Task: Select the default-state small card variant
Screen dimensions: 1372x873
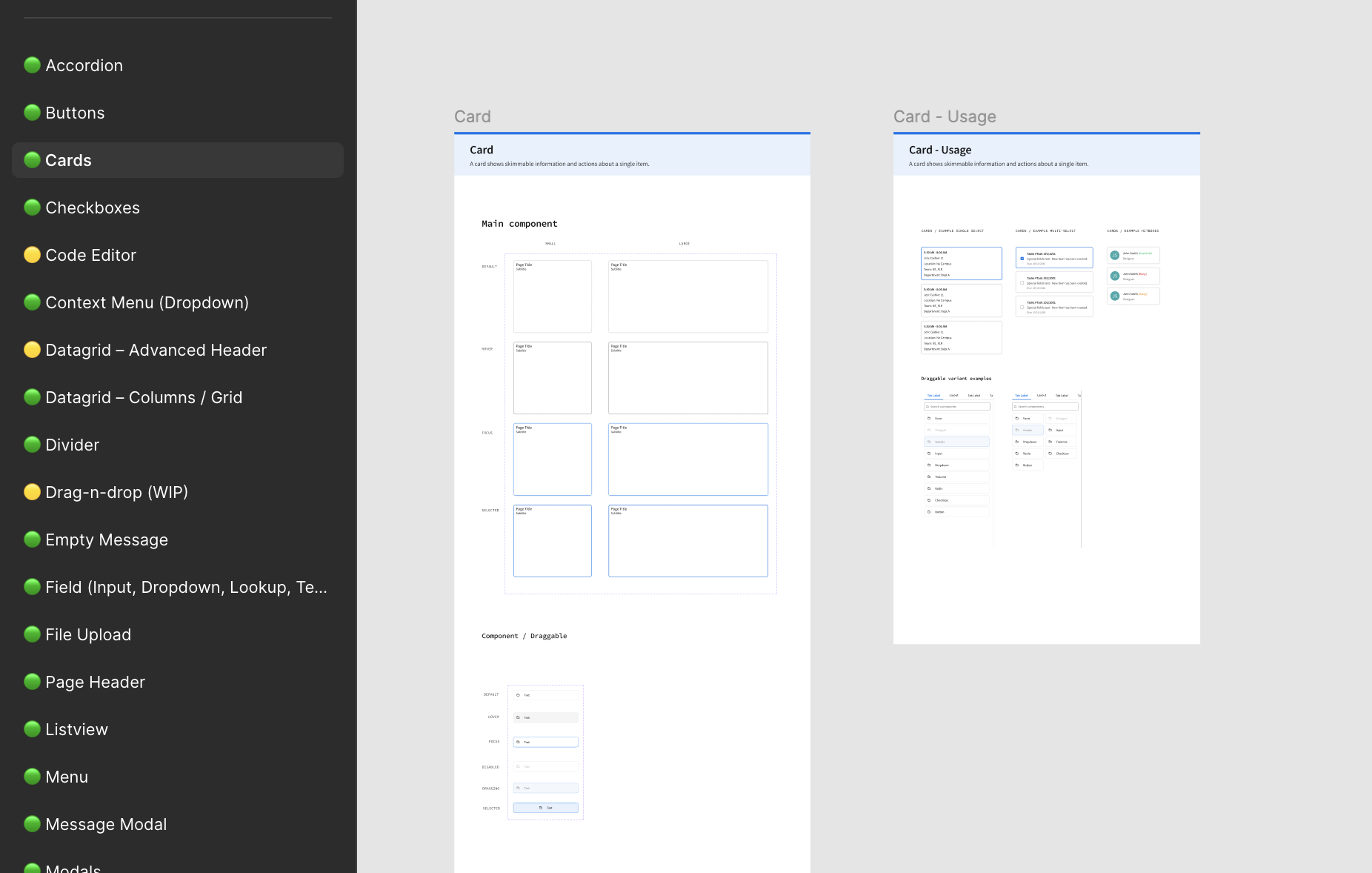Action: pyautogui.click(x=553, y=296)
